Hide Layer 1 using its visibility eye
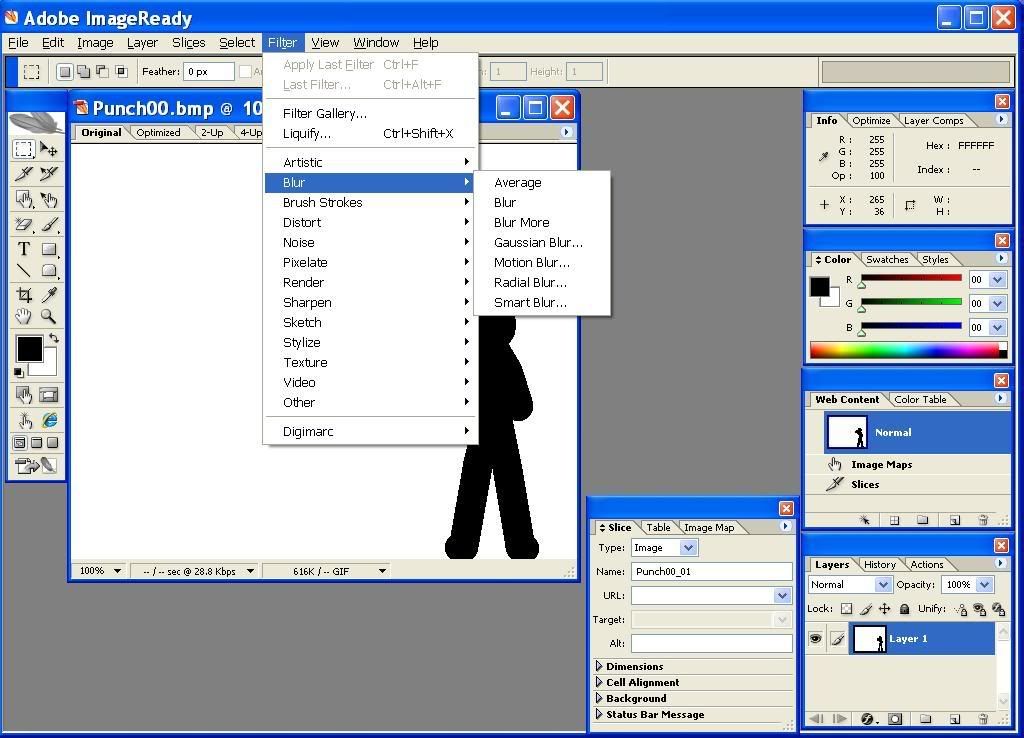The width and height of the screenshot is (1024, 738). pos(817,638)
